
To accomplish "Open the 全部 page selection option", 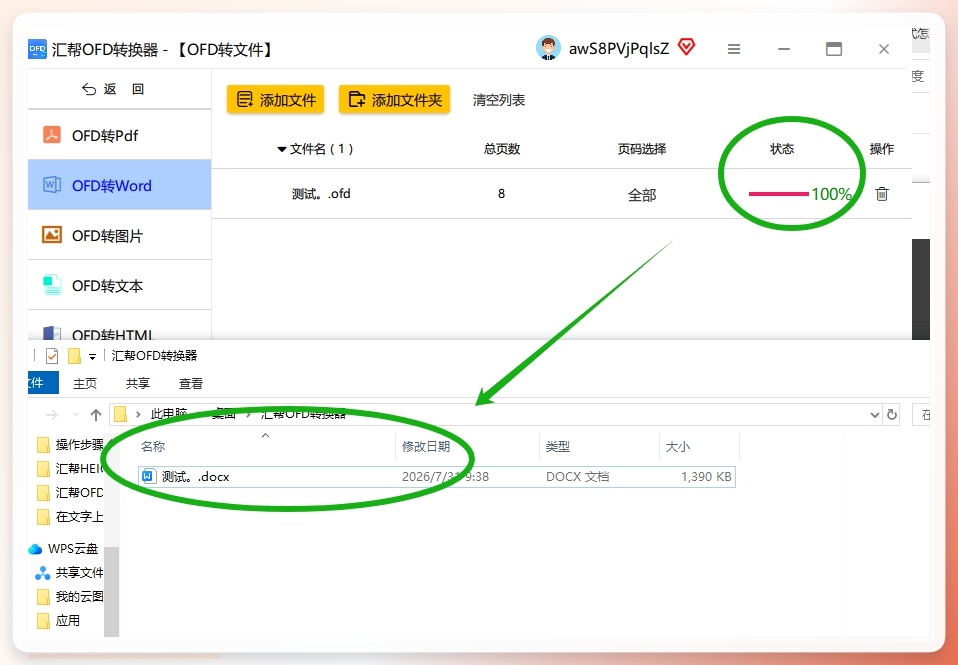I will point(642,195).
